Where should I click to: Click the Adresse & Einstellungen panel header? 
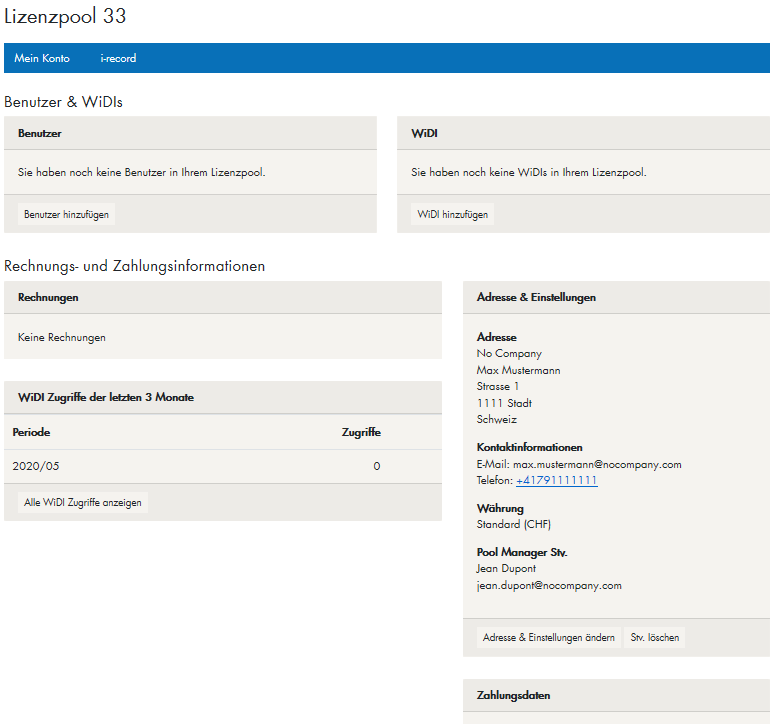click(x=536, y=297)
